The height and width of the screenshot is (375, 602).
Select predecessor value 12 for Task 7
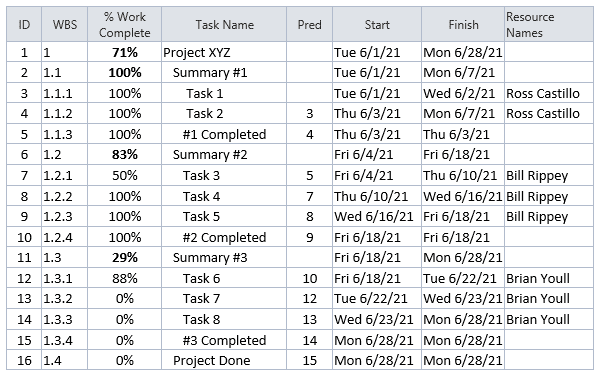point(309,298)
